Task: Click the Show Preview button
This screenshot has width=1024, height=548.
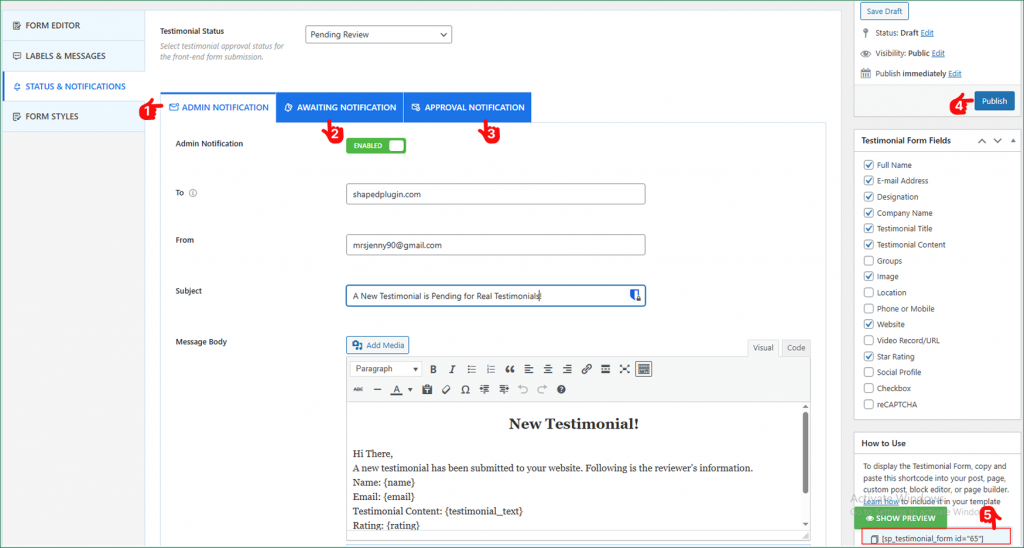Action: tap(900, 518)
